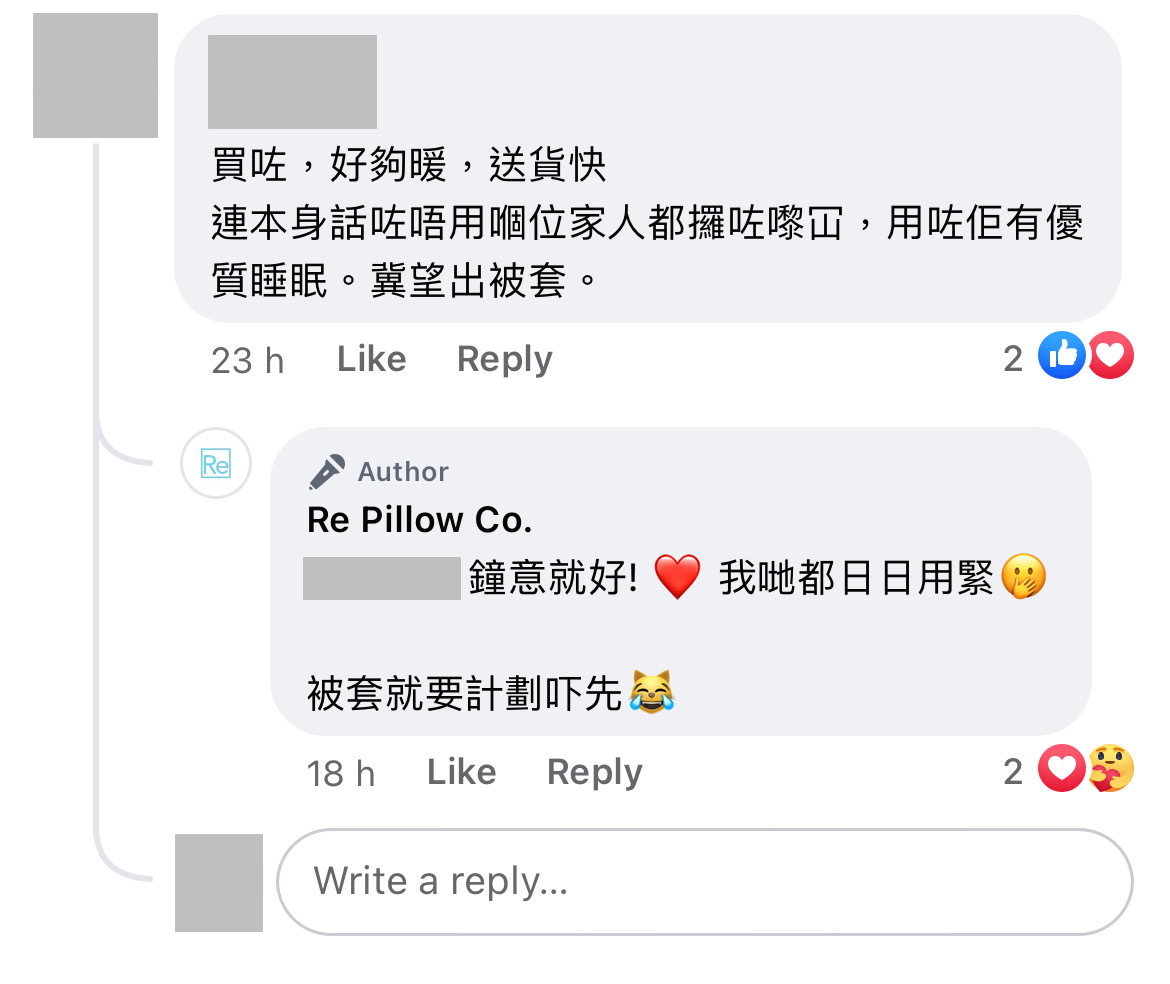Screen dimensions: 1170x984
Task: Open the Re Pillow Co. page name
Action: 419,520
